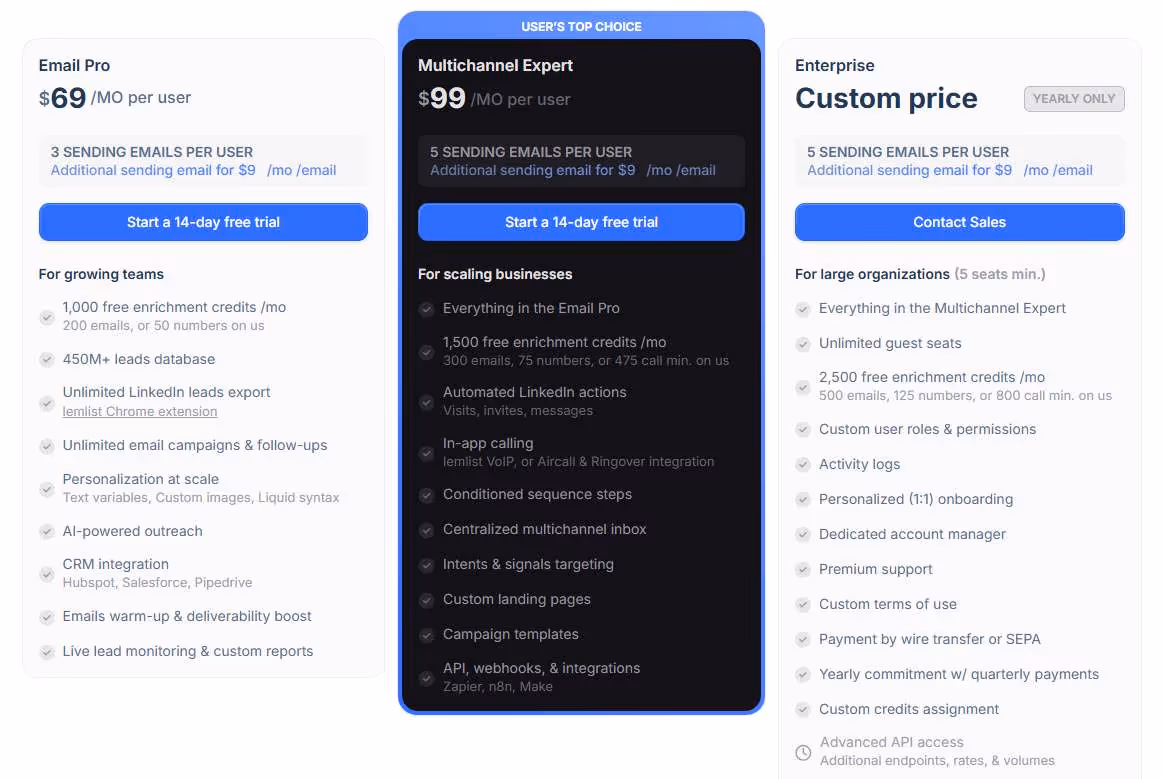Screen dimensions: 1163x779
Task: Click the checkmark beside Unlimited guest seats
Action: (803, 343)
